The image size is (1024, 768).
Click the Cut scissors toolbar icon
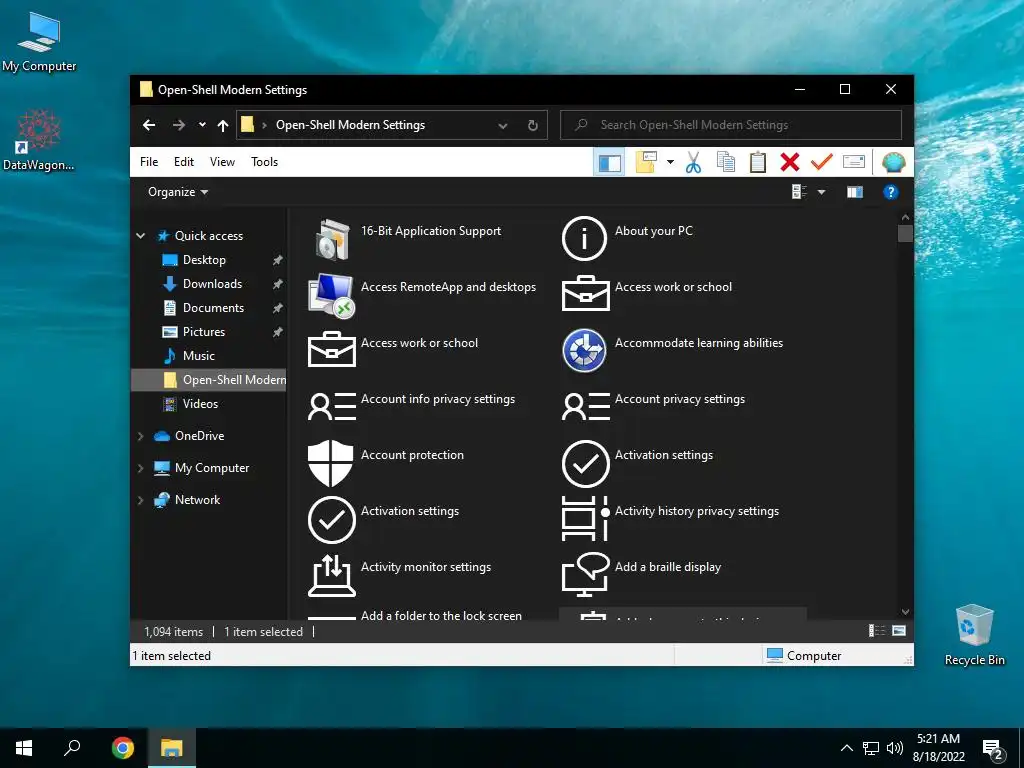pyautogui.click(x=693, y=162)
